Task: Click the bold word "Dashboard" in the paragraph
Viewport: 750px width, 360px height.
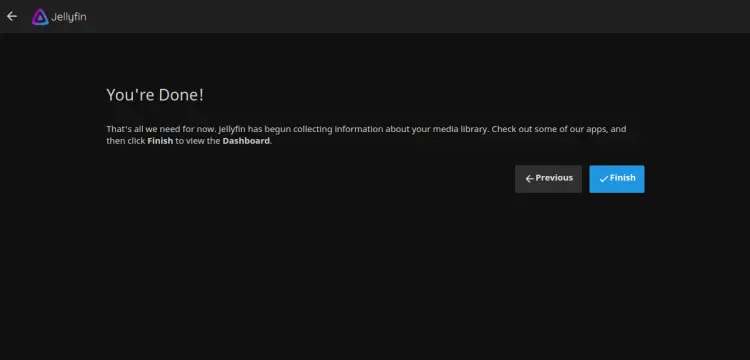Action: click(x=246, y=141)
